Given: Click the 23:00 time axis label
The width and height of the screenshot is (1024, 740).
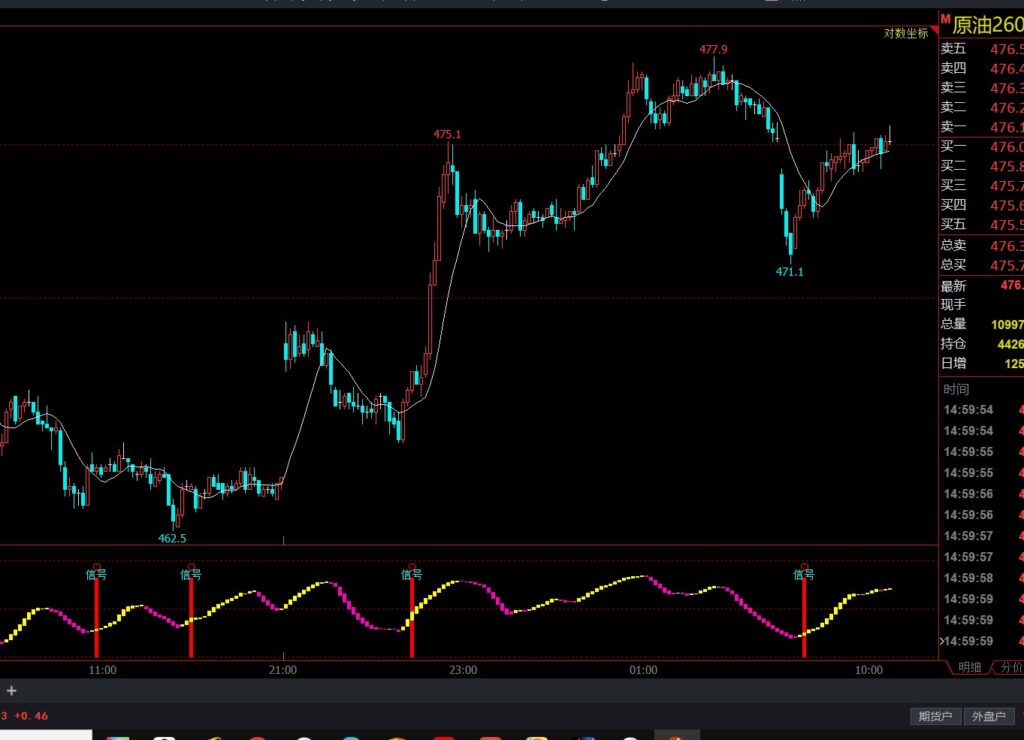Looking at the screenshot, I should [x=462, y=670].
